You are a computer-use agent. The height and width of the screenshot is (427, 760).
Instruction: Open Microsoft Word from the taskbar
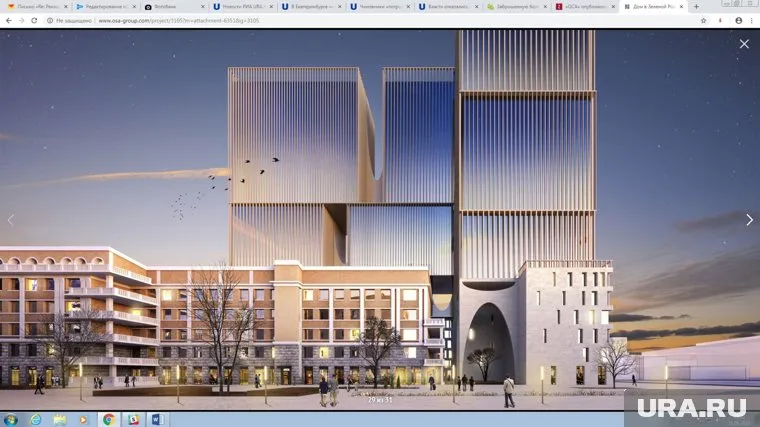pos(157,419)
